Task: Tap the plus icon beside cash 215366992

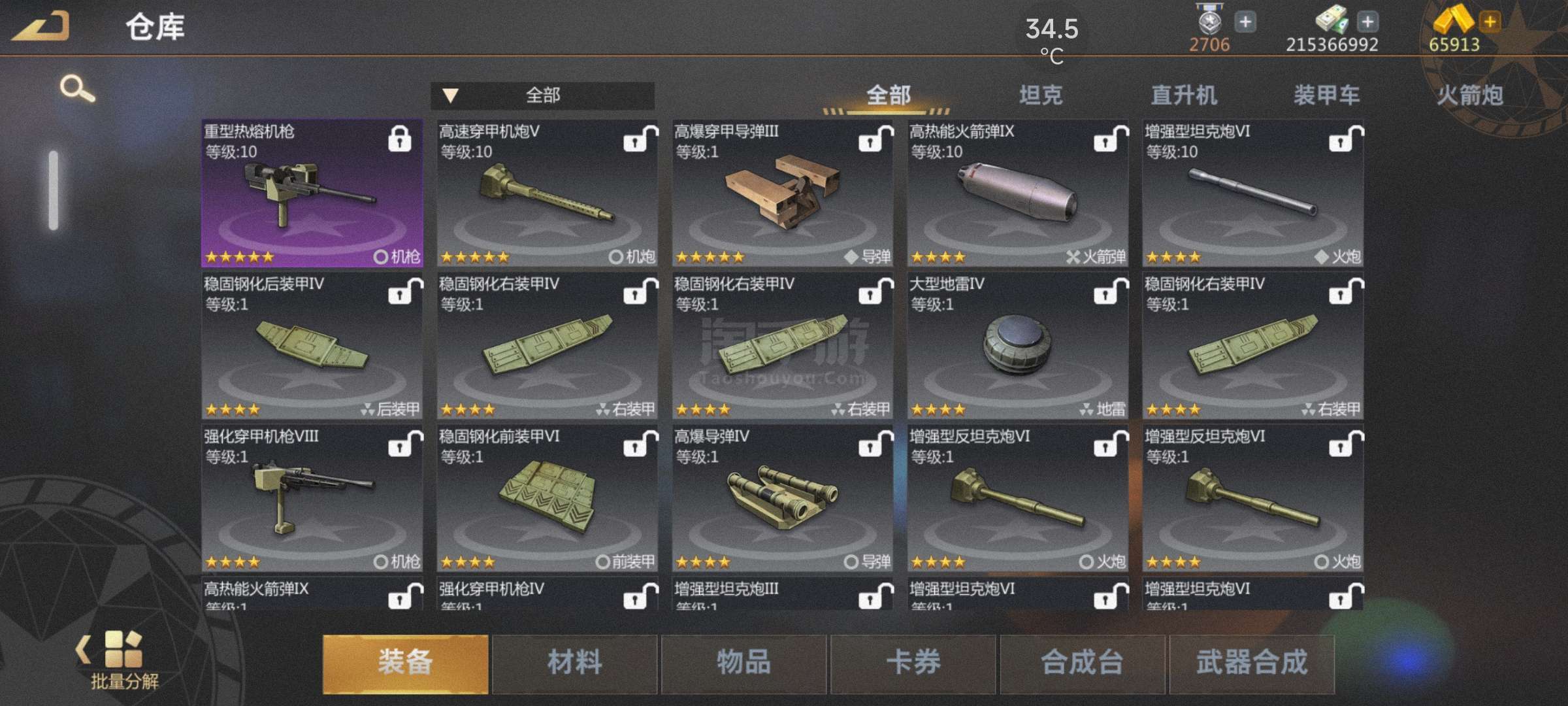Action: [1367, 22]
